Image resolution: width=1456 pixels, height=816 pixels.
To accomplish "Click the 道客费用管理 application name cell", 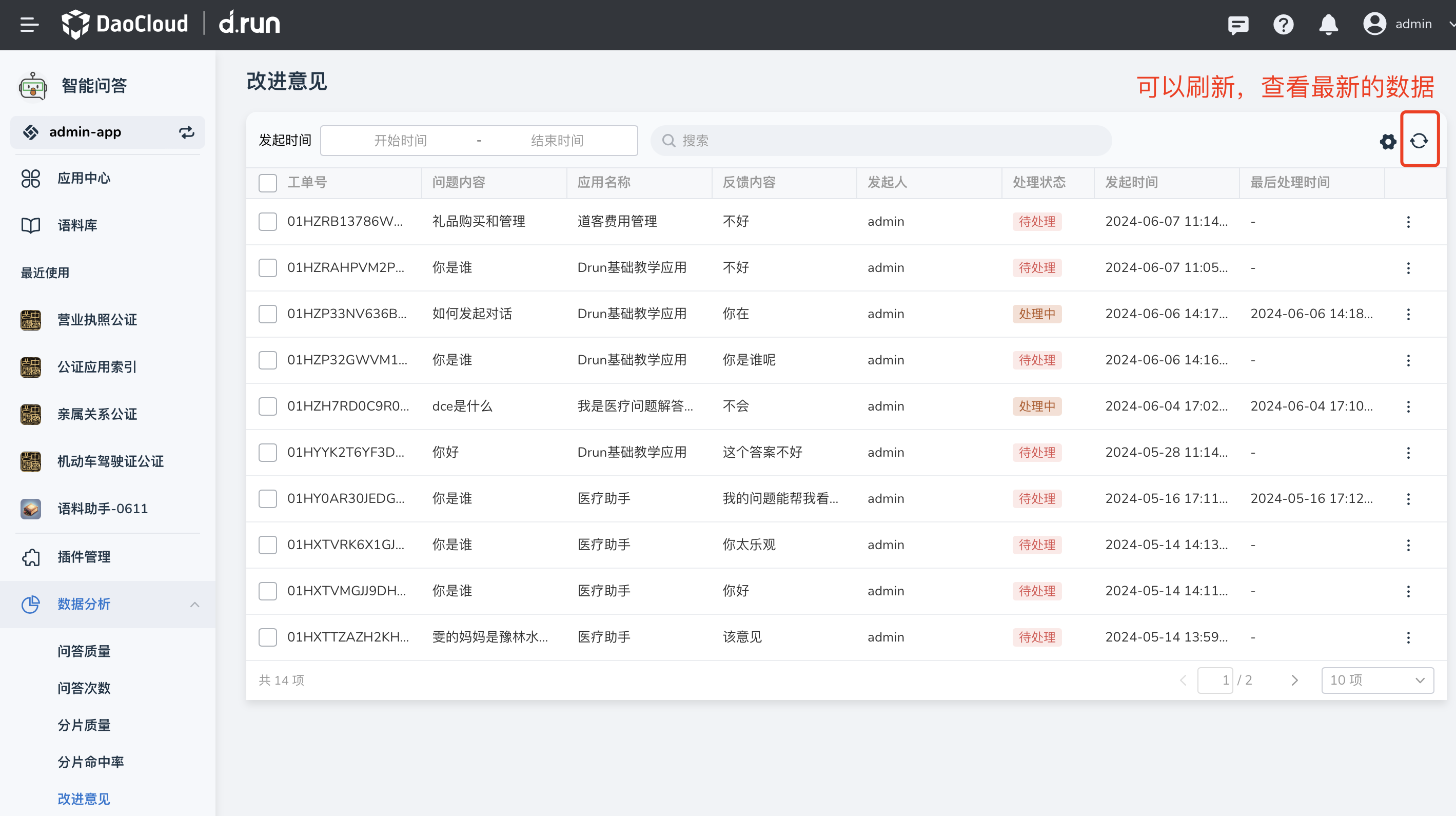I will [x=617, y=222].
